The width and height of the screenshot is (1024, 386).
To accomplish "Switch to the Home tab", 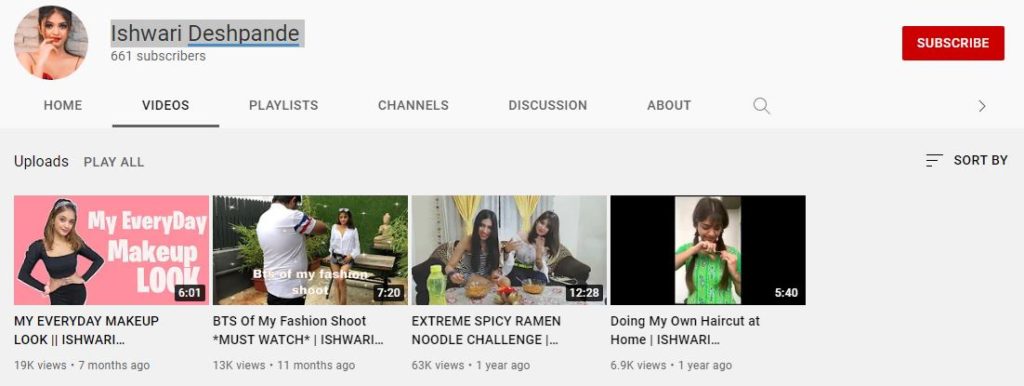I will click(x=63, y=105).
